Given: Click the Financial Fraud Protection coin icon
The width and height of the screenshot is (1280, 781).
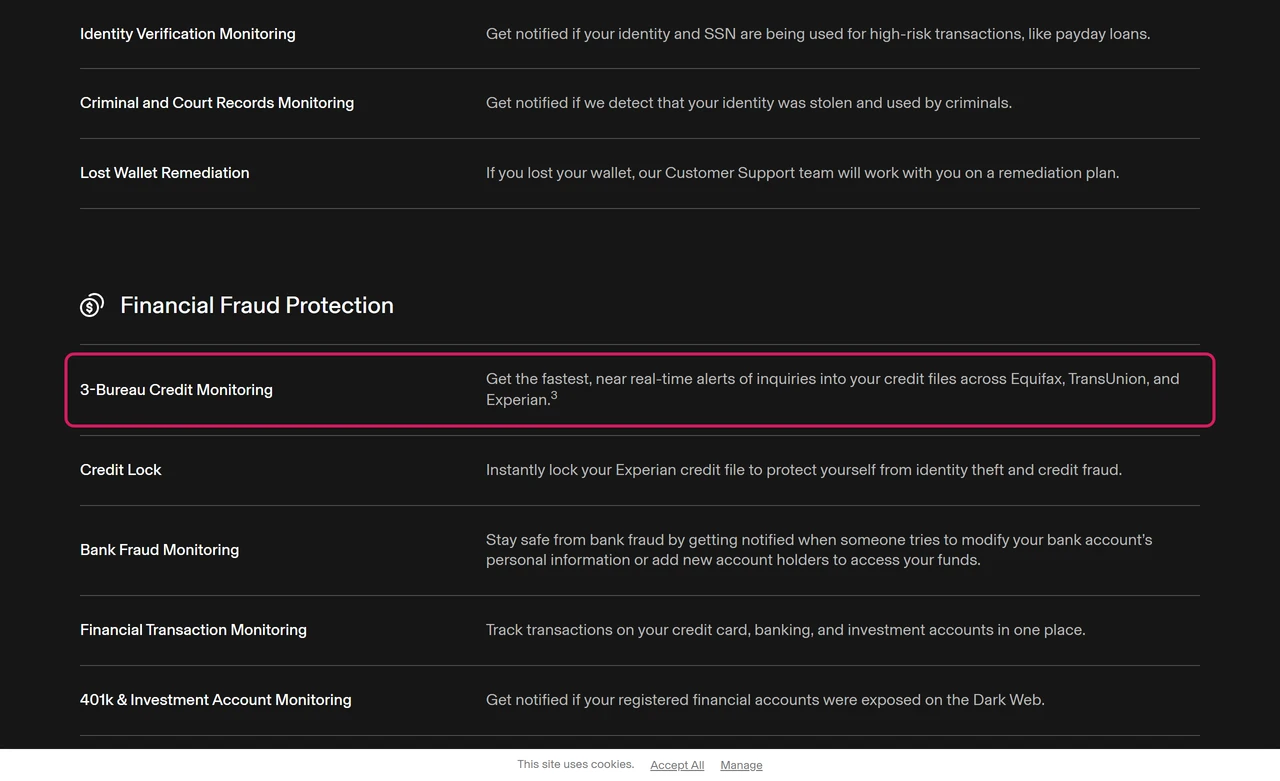Looking at the screenshot, I should (92, 305).
